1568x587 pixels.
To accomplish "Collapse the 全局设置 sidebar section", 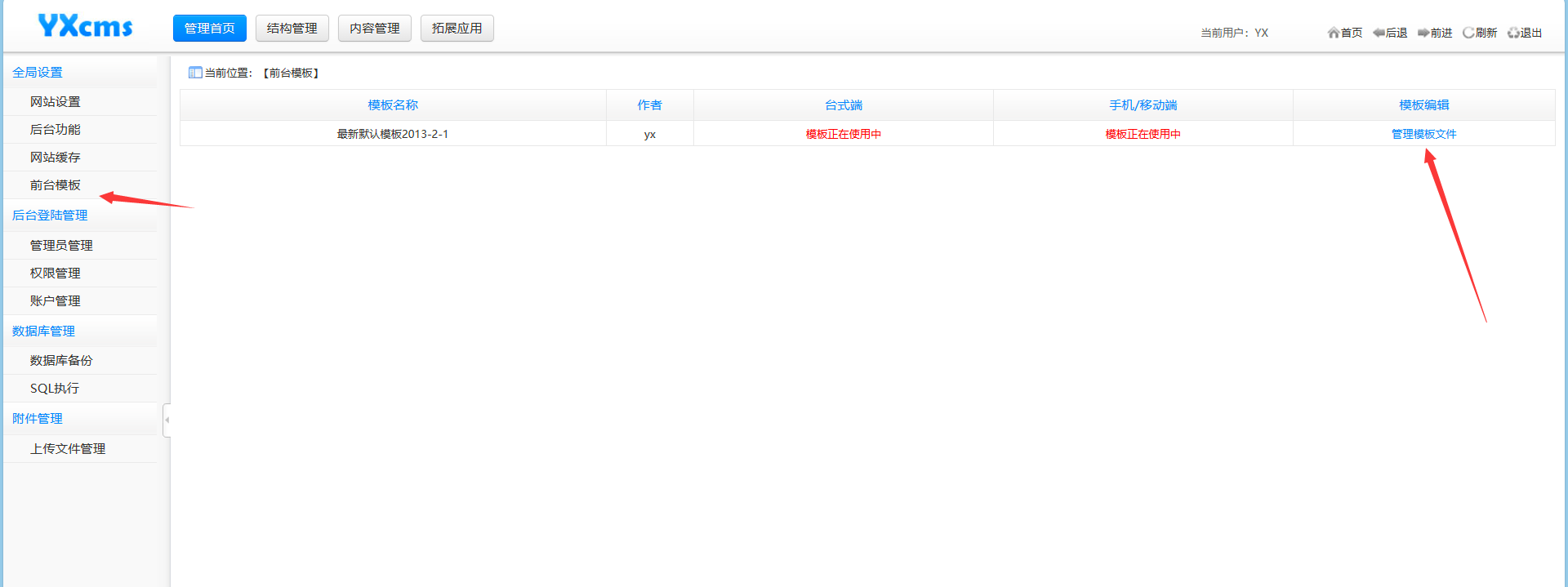I will click(x=38, y=73).
